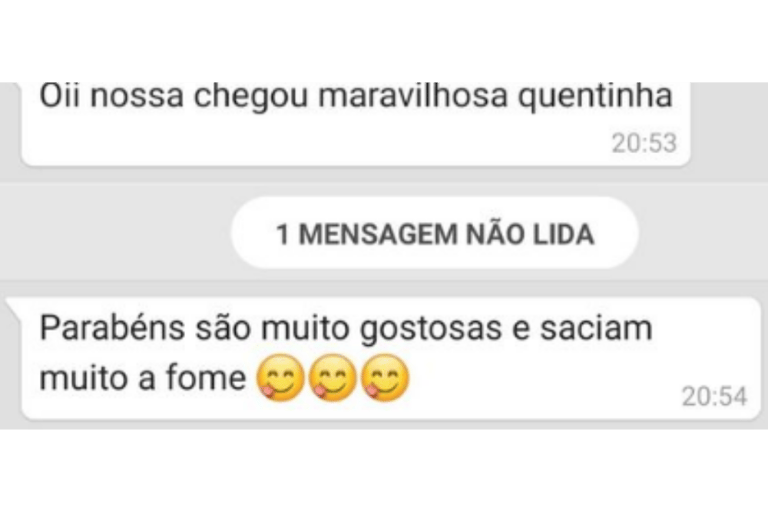768x512 pixels.
Task: Click the word "maravilhosa" in the first message
Action: pos(413,96)
